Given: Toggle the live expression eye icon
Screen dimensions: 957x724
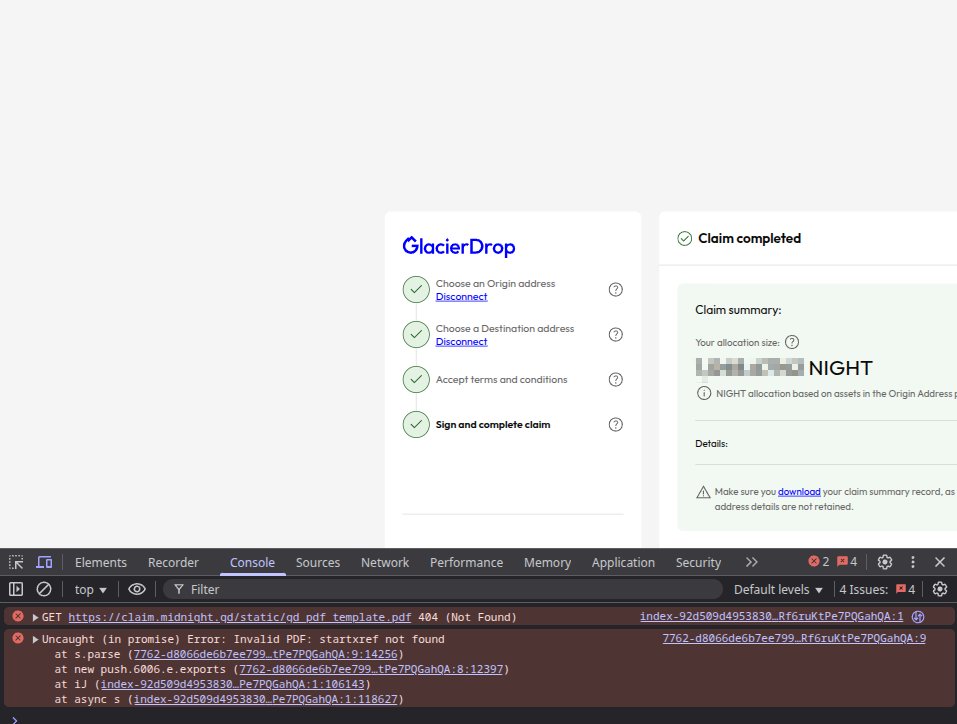Looking at the screenshot, I should 137,589.
